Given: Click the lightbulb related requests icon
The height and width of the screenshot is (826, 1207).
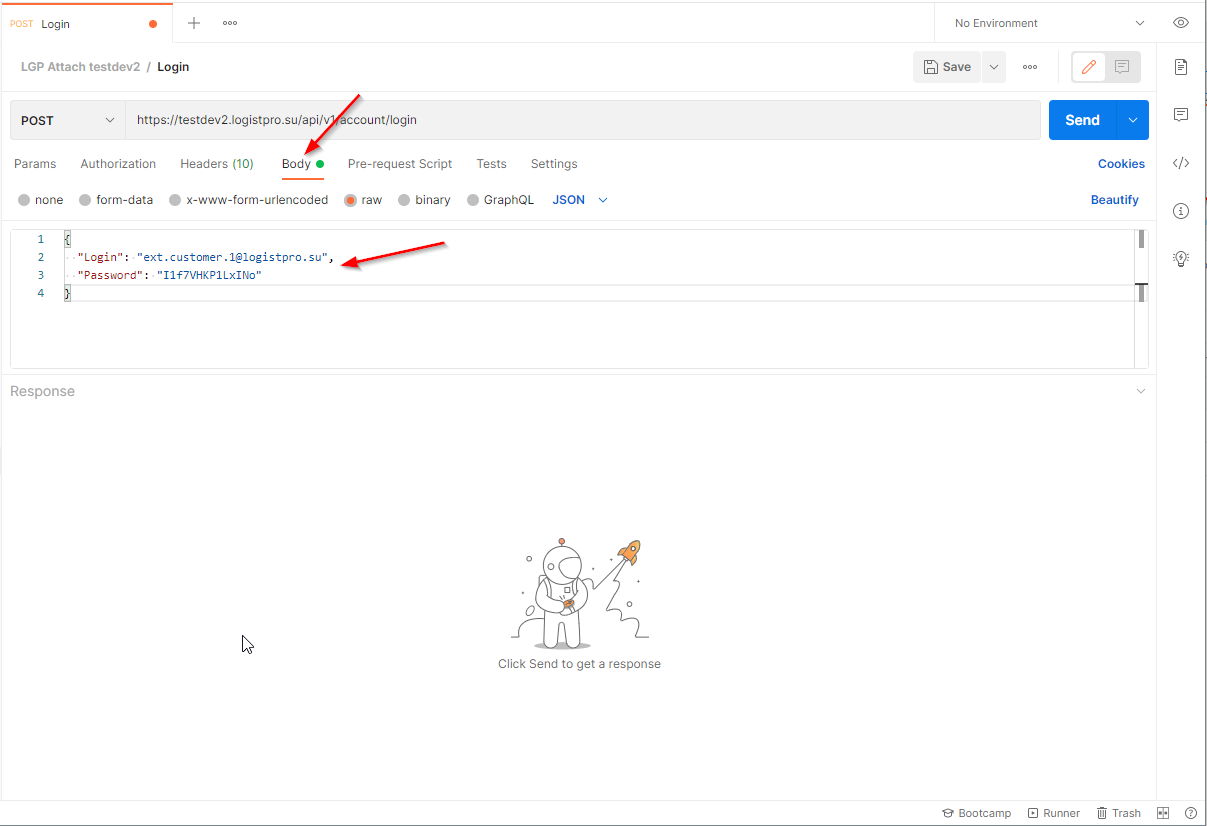Looking at the screenshot, I should pos(1181,259).
